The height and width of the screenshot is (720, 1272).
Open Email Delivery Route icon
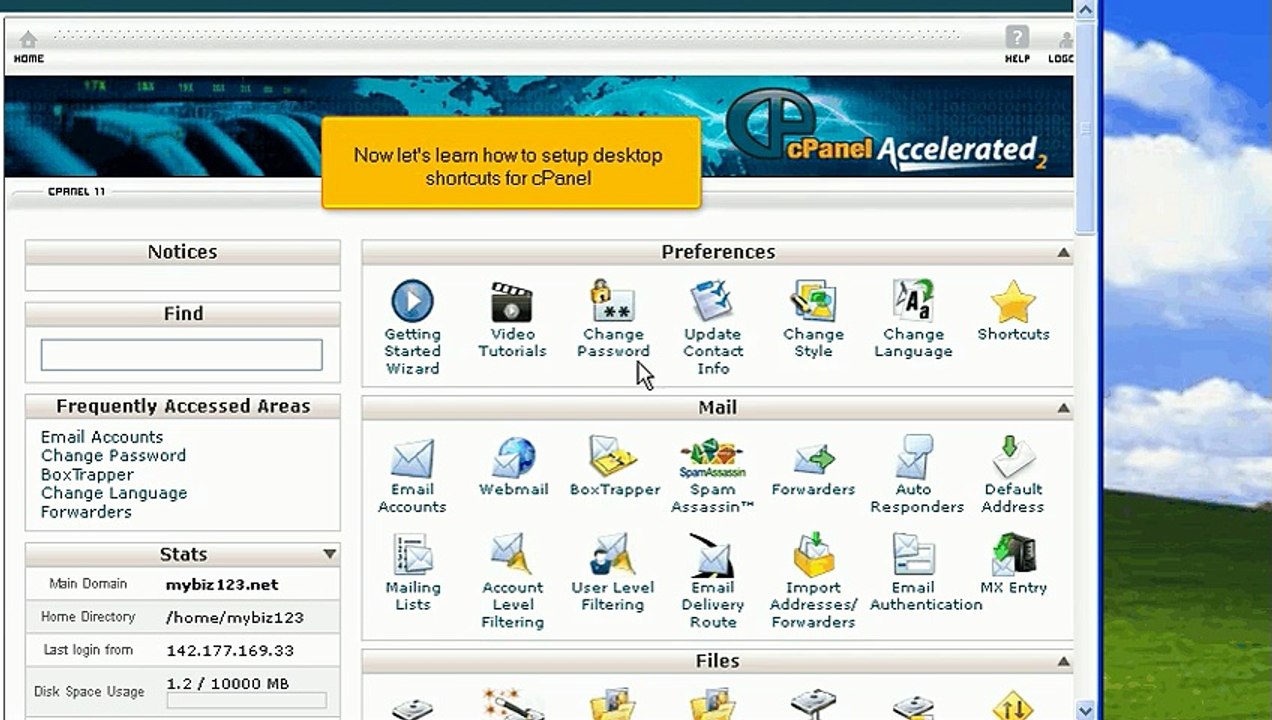(712, 555)
